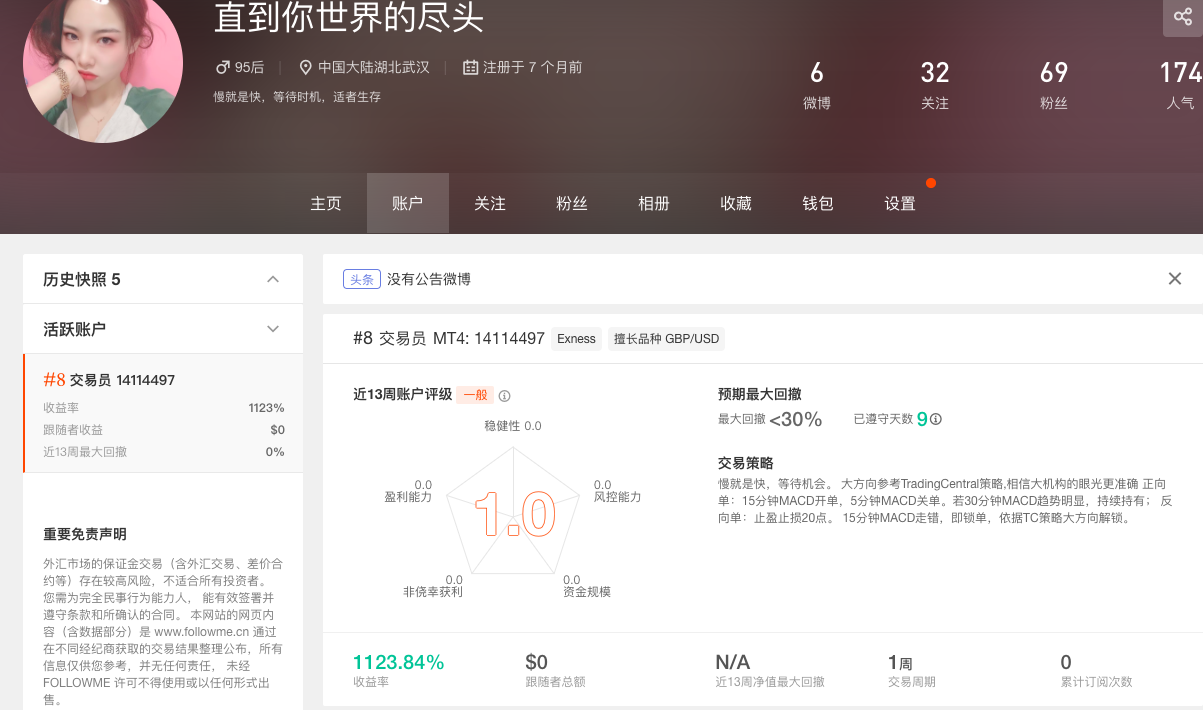Click the Exness broker tag
Screen dimensions: 1203x710
(x=576, y=339)
